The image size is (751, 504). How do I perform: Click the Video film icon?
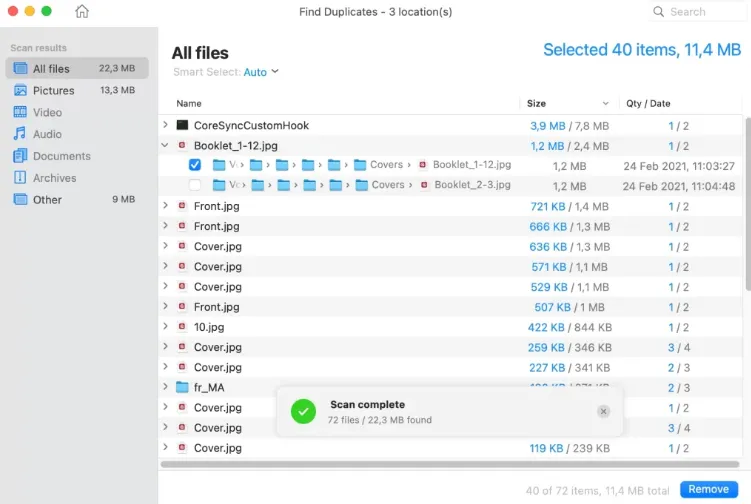tap(20, 112)
